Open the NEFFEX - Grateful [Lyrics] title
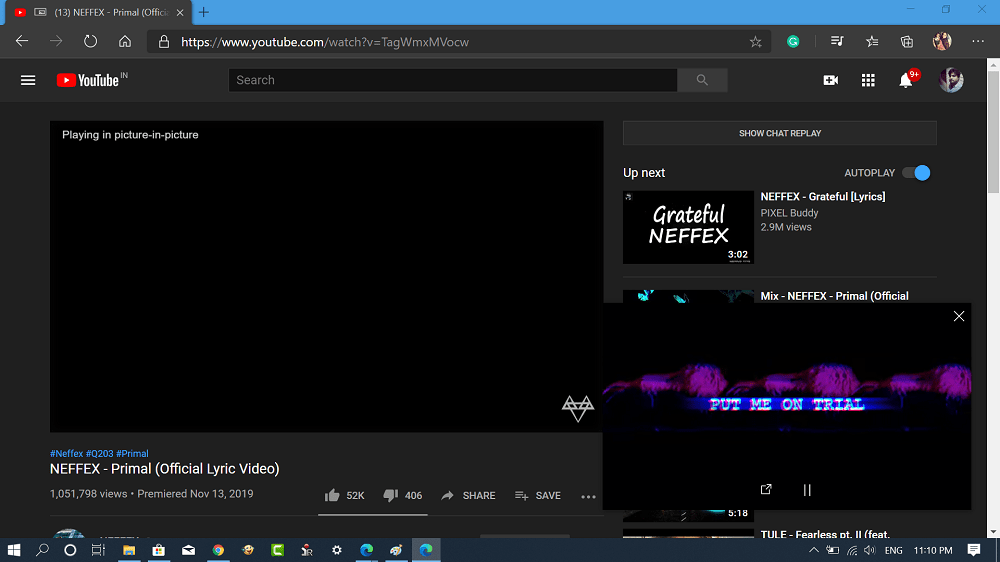 pos(823,196)
